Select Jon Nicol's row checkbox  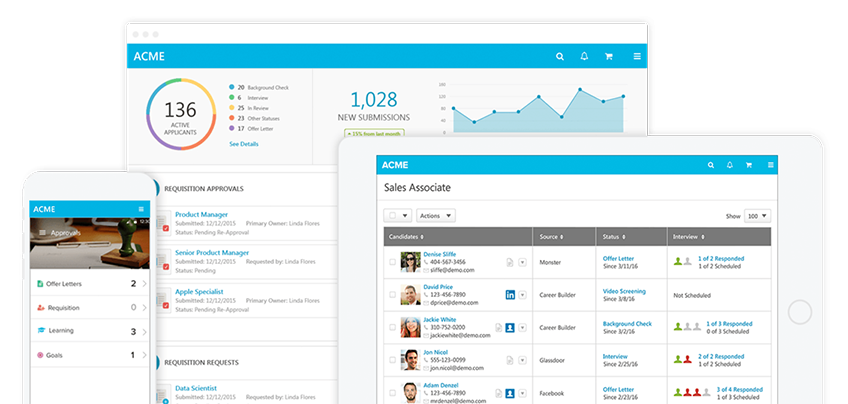point(393,360)
